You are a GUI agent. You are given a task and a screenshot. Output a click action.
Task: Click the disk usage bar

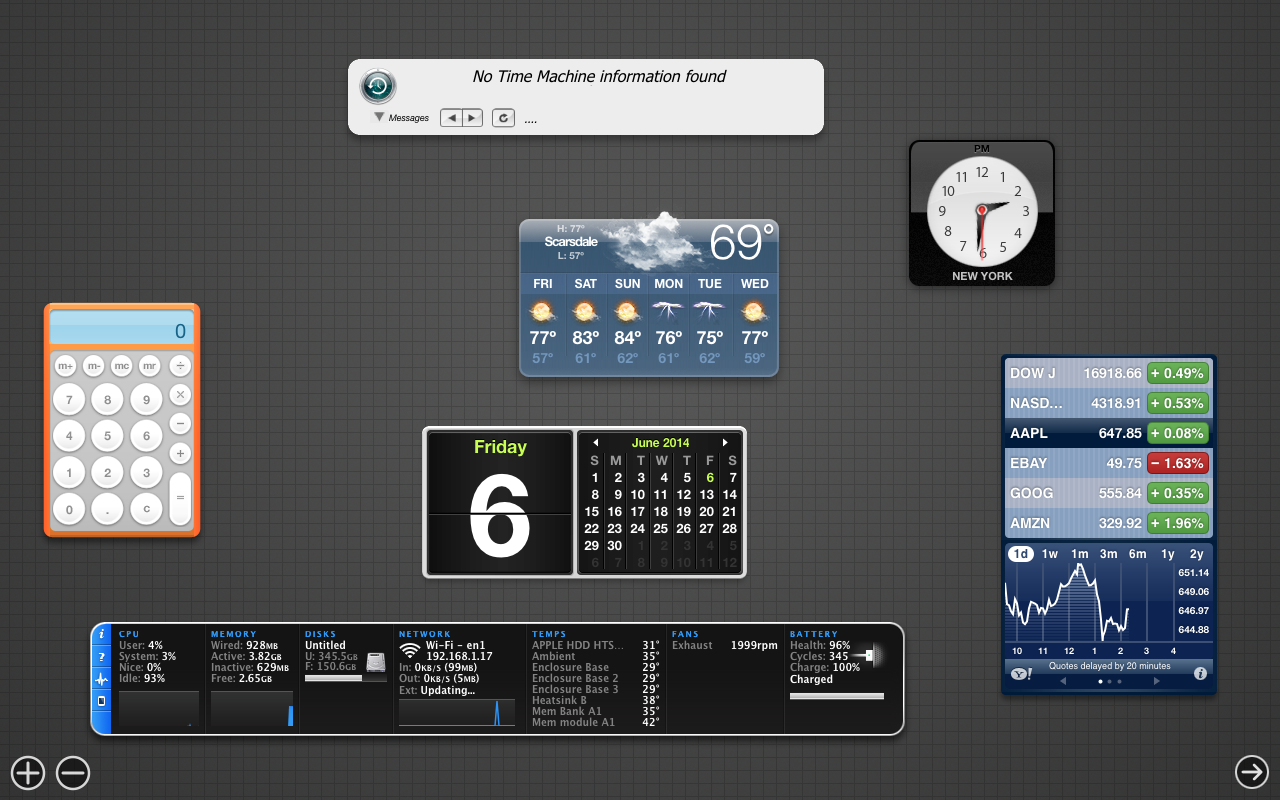[x=346, y=678]
